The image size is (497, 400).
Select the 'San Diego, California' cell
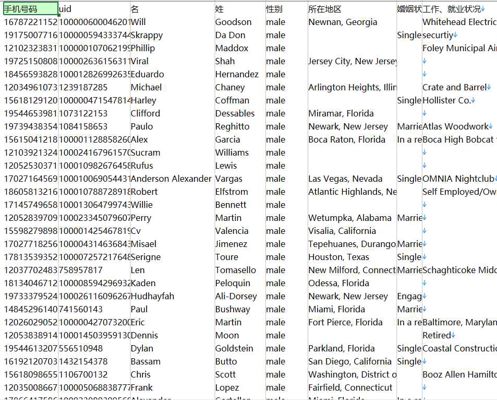352,361
